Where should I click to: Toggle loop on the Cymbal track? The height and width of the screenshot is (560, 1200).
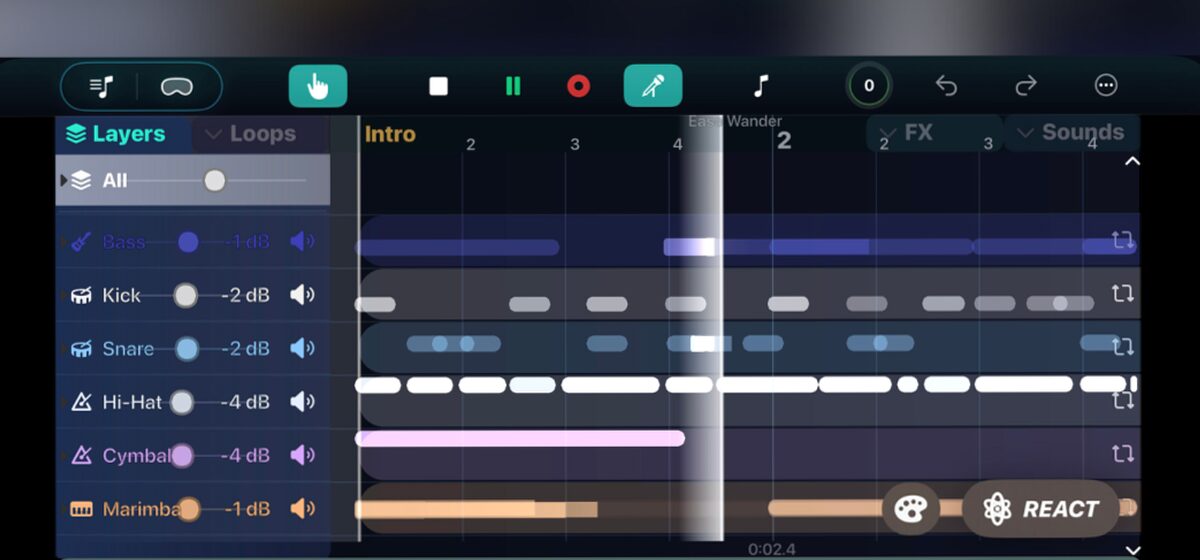pyautogui.click(x=1122, y=454)
